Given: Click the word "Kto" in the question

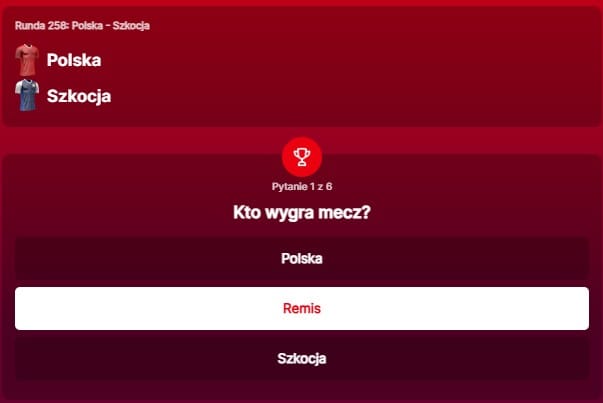Looking at the screenshot, I should tap(247, 212).
